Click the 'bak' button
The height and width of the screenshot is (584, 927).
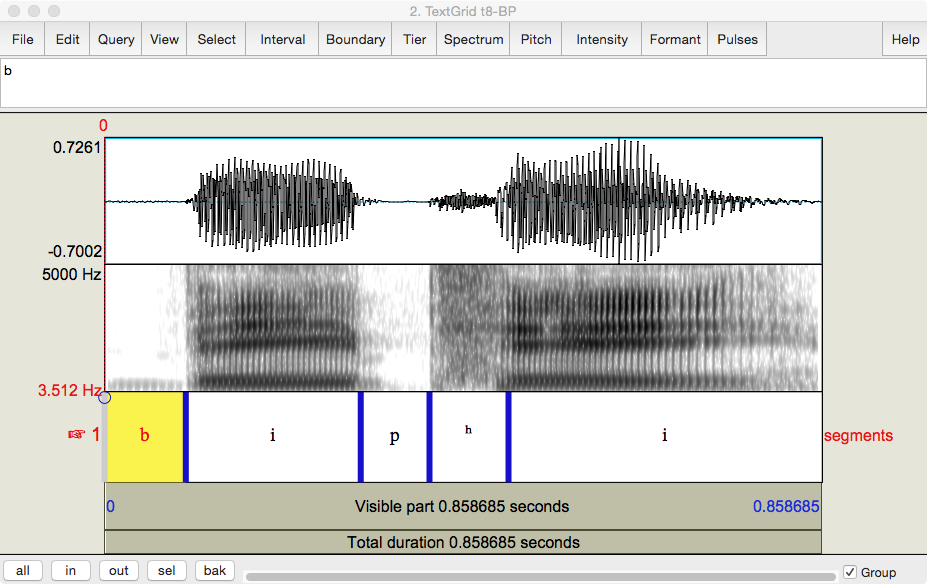point(215,570)
